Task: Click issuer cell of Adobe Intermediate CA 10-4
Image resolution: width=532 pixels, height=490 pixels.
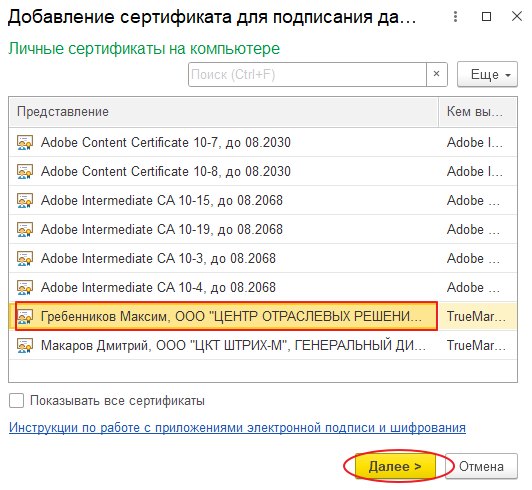Action: pos(477,287)
